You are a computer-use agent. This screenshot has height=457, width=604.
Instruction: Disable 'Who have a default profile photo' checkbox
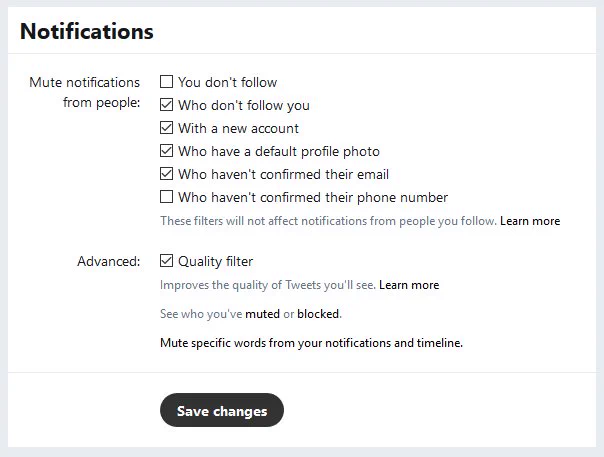166,151
